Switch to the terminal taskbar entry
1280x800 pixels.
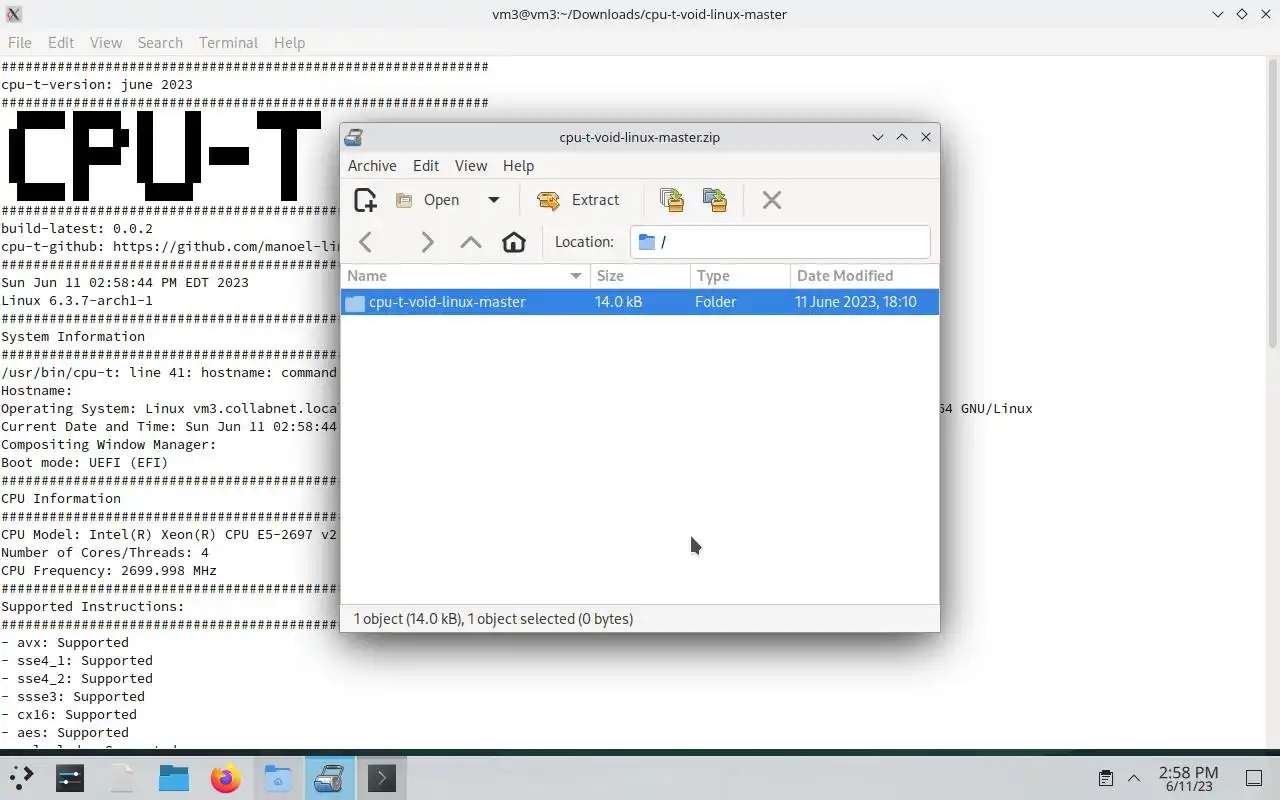[382, 778]
